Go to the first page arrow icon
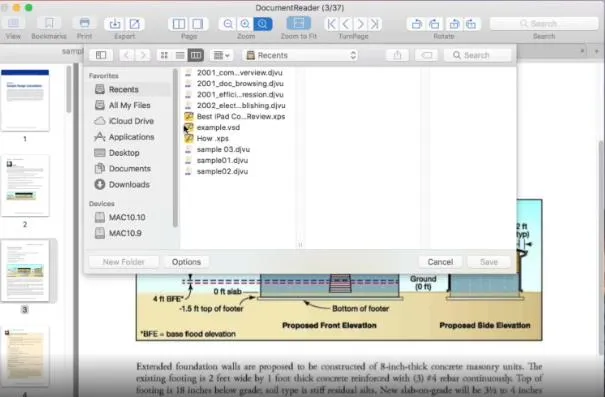605x397 pixels. tap(331, 24)
